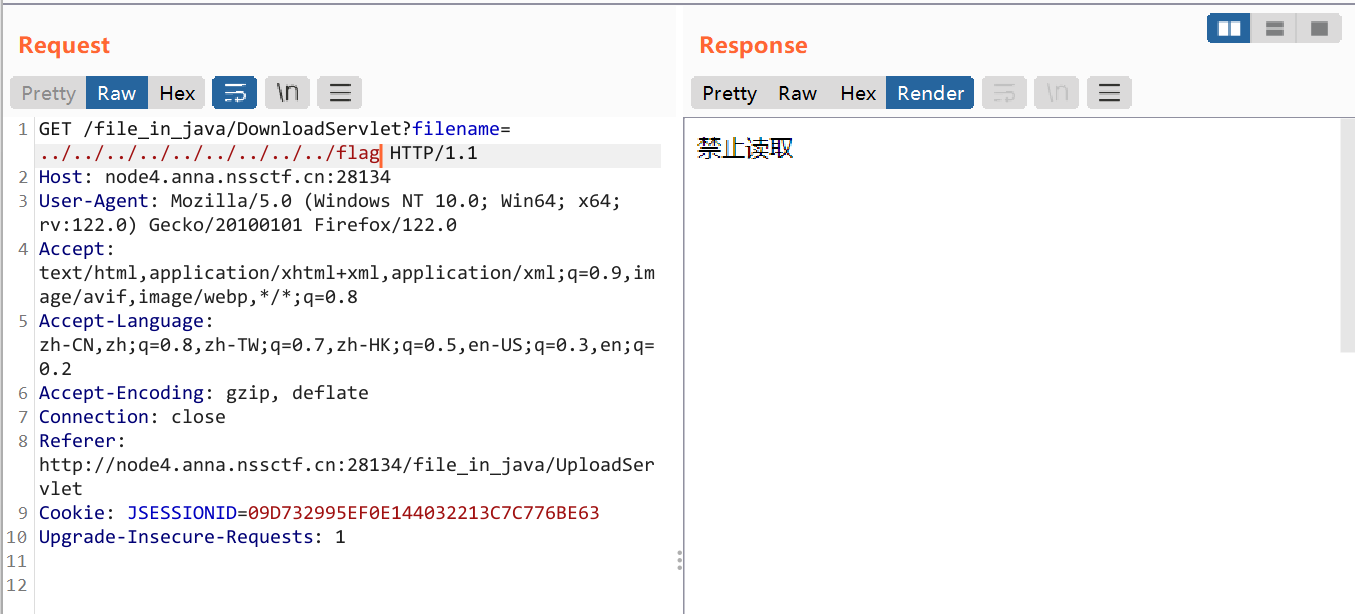Show Raw tab in Response panel
The image size is (1355, 614).
(797, 93)
